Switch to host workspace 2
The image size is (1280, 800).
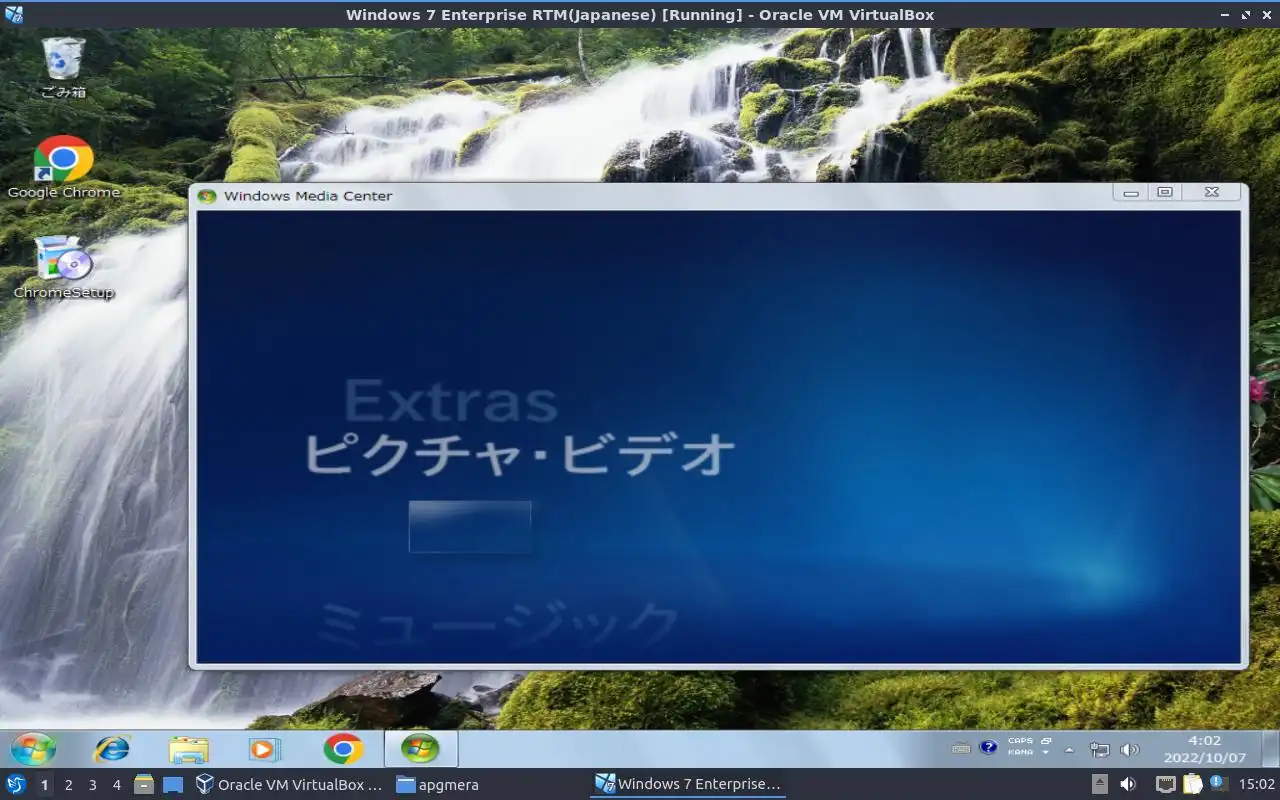tap(68, 785)
